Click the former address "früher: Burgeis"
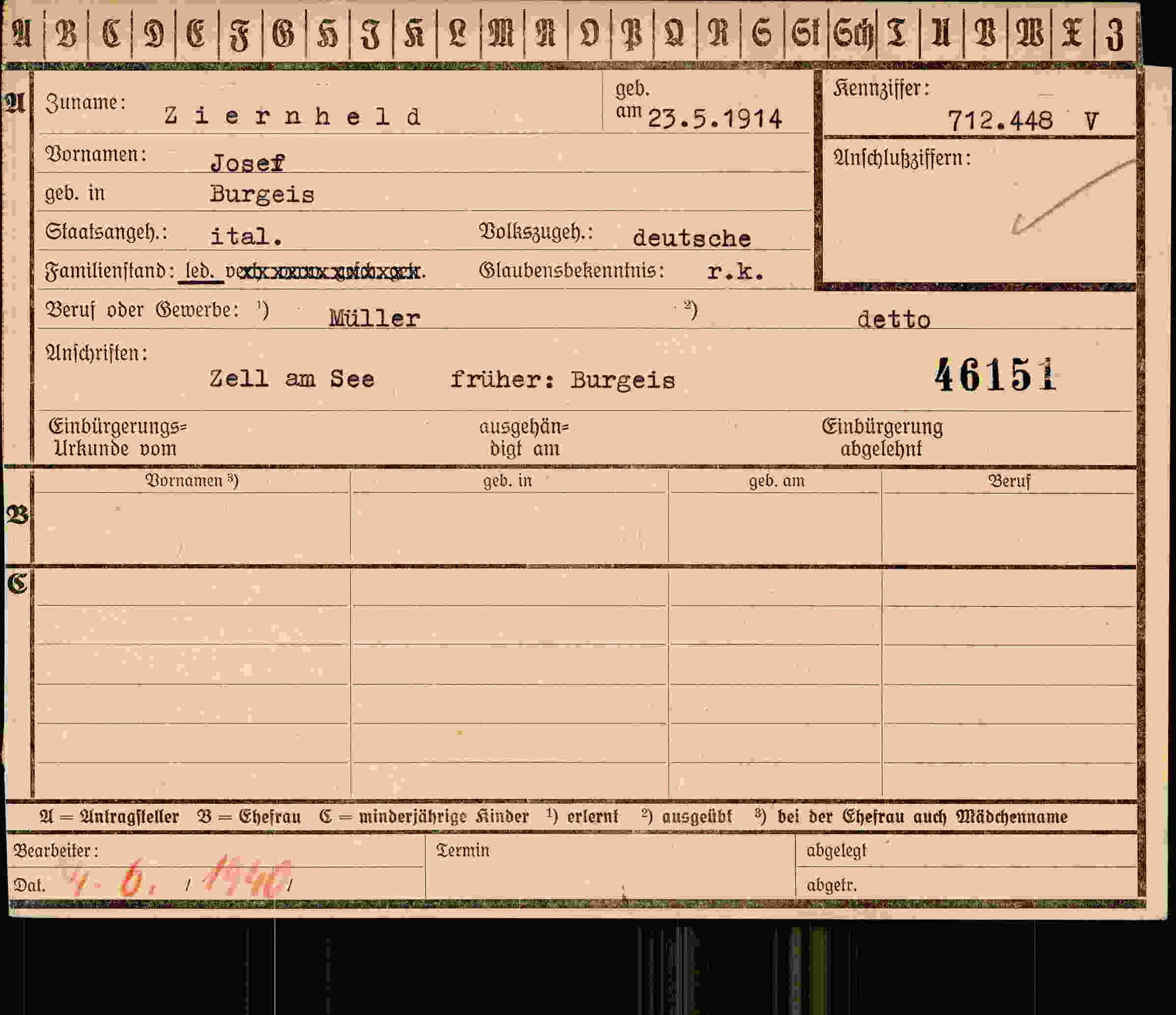The width and height of the screenshot is (1176, 1015). click(x=563, y=380)
